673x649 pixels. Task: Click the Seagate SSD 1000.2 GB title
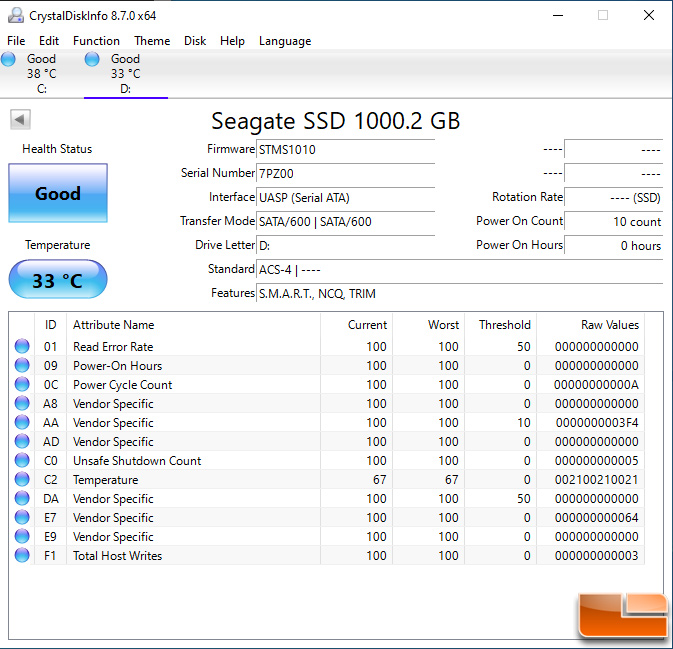coord(336,121)
